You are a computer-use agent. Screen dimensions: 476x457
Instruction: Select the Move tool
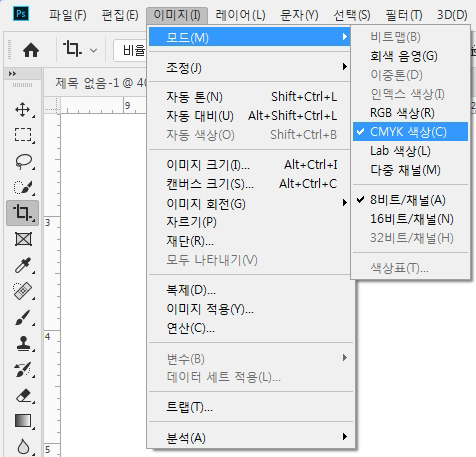click(x=23, y=110)
